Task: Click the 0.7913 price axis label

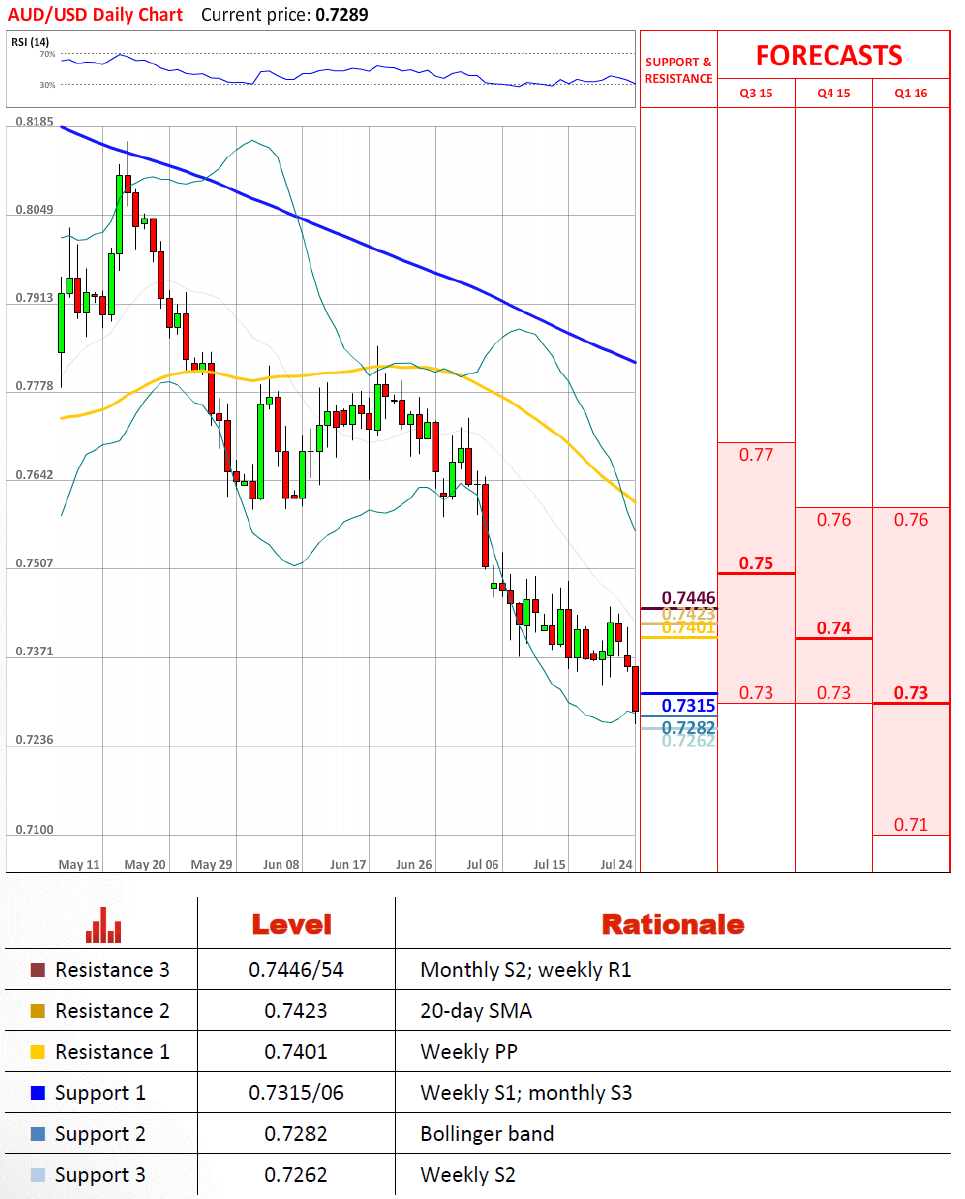Action: (x=35, y=298)
